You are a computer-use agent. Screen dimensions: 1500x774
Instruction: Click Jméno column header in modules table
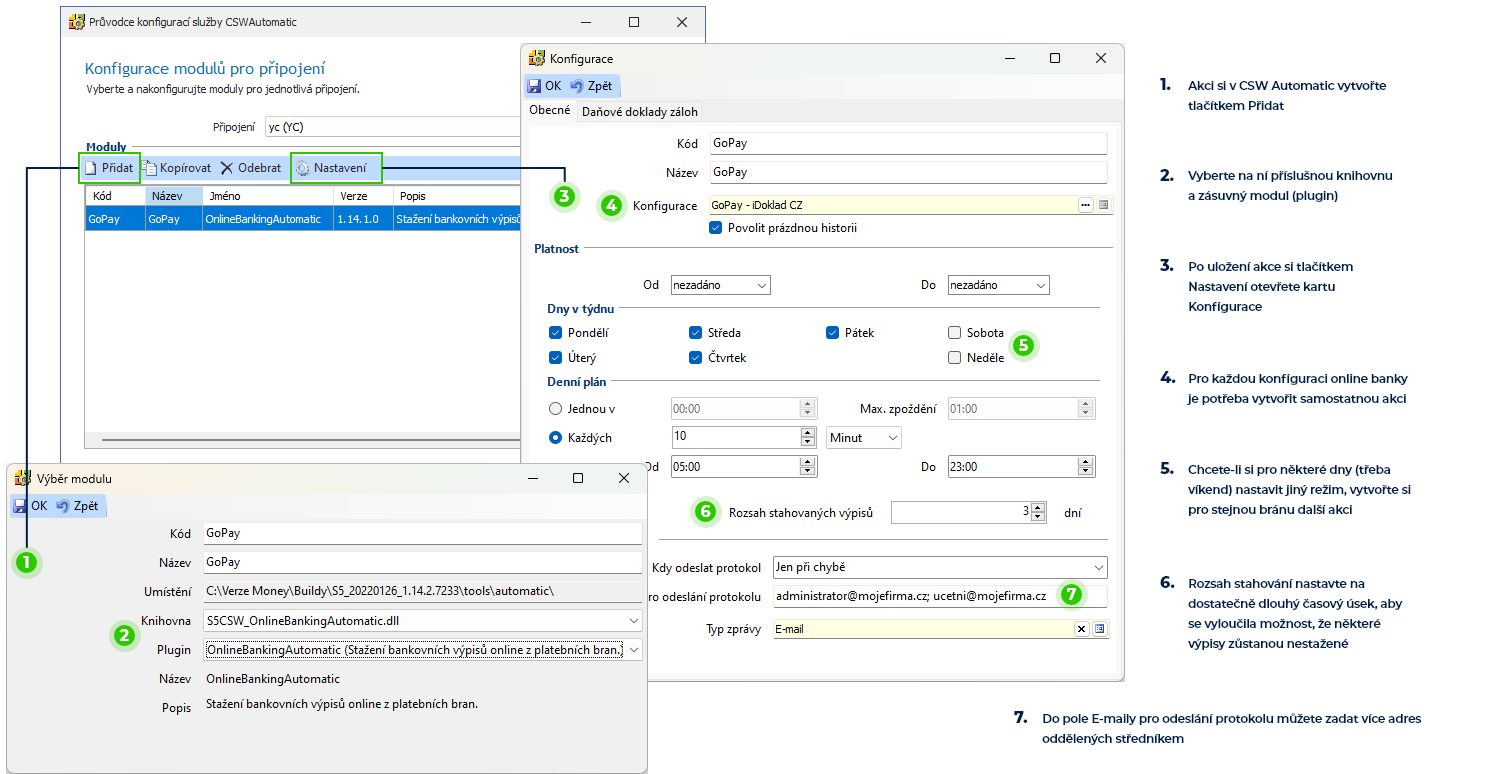(x=268, y=197)
